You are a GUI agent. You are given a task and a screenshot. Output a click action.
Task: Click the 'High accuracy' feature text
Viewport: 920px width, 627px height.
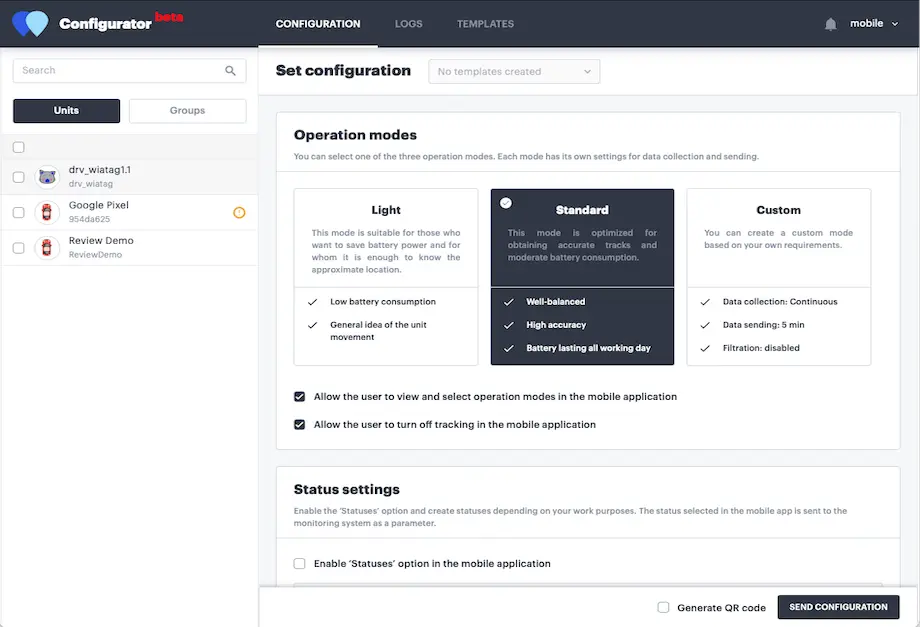coord(556,325)
